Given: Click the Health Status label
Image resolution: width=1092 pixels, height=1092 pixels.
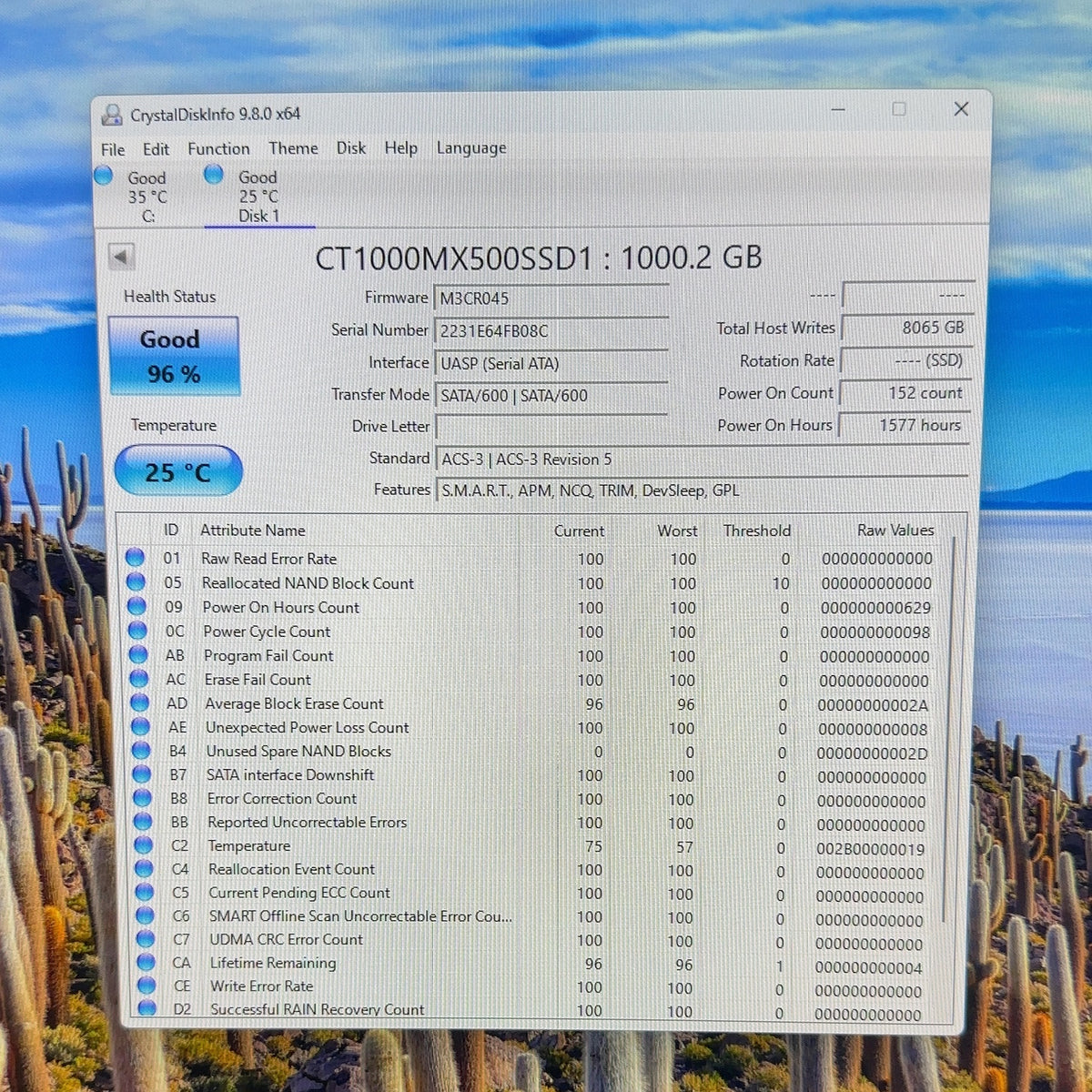Looking at the screenshot, I should tap(170, 297).
